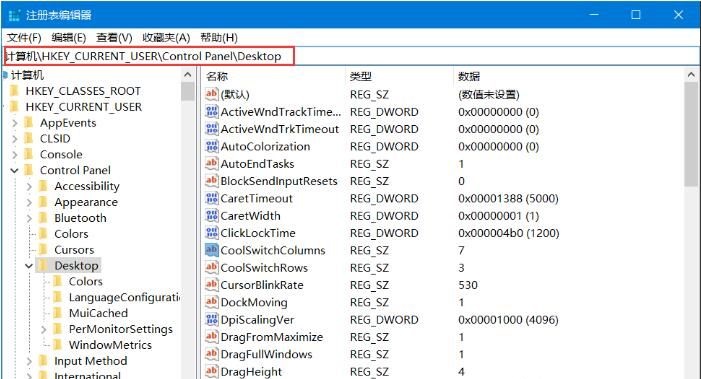Viewport: 701px width, 379px height.
Task: Select the 计算机 root node
Action: tap(27, 75)
